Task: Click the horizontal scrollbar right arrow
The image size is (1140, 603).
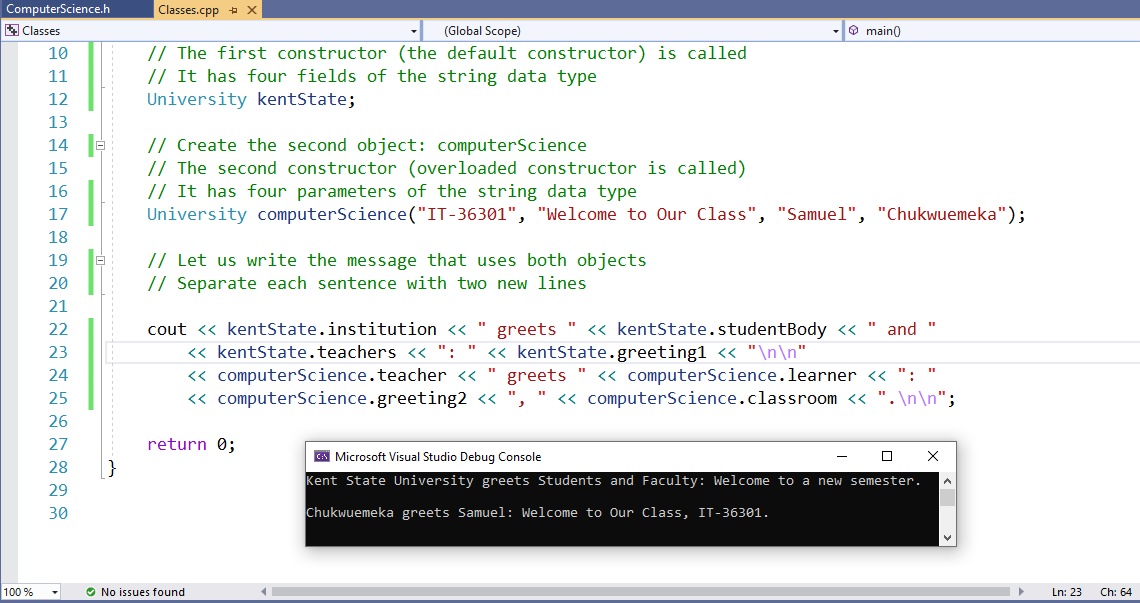Action: pos(1021,592)
